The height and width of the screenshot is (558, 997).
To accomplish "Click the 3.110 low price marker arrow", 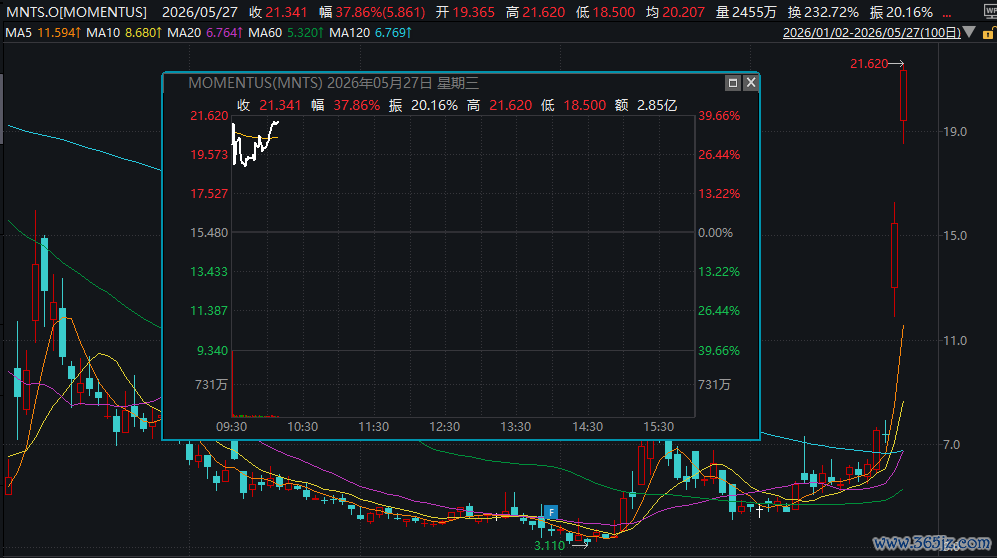I will pos(581,545).
